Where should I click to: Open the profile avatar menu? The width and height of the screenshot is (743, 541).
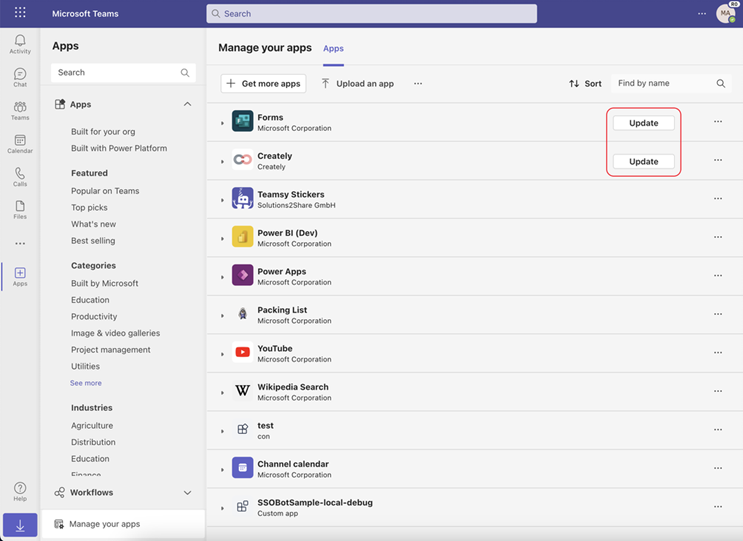point(725,13)
